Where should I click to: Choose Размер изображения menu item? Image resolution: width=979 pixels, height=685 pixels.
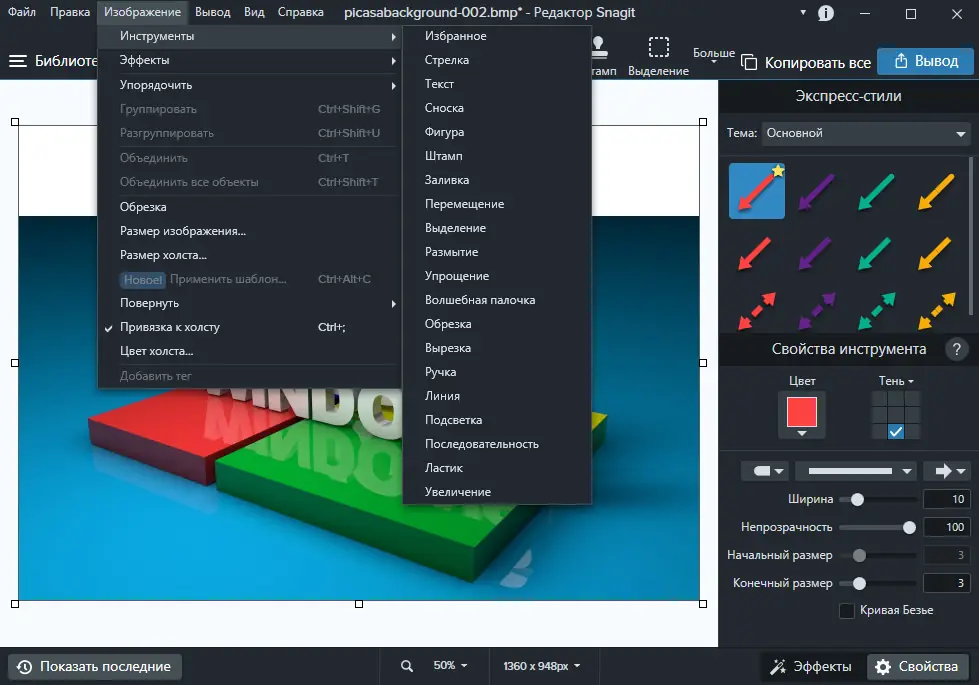[248, 231]
